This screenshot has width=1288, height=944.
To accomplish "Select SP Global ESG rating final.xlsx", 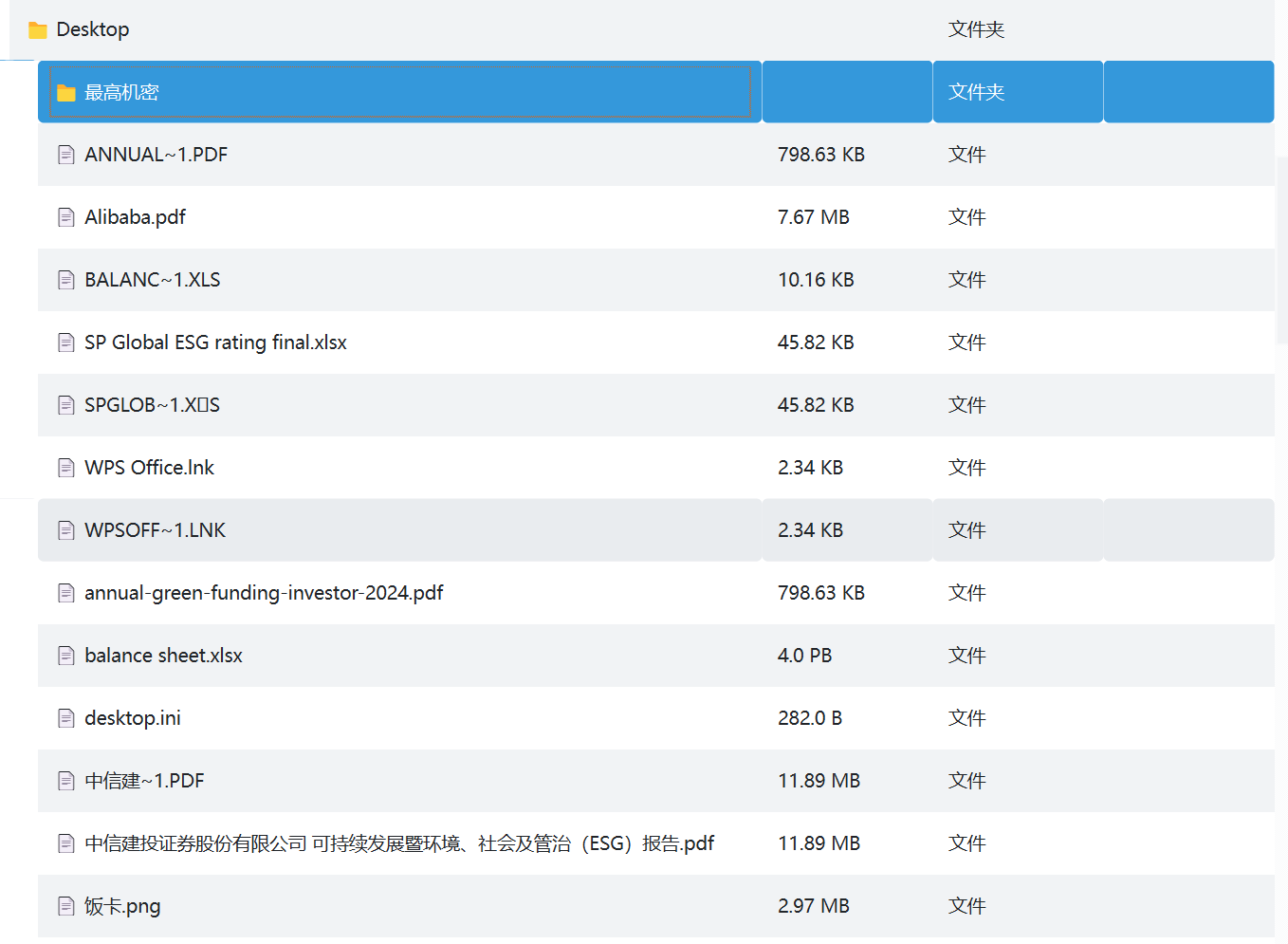I will click(215, 343).
